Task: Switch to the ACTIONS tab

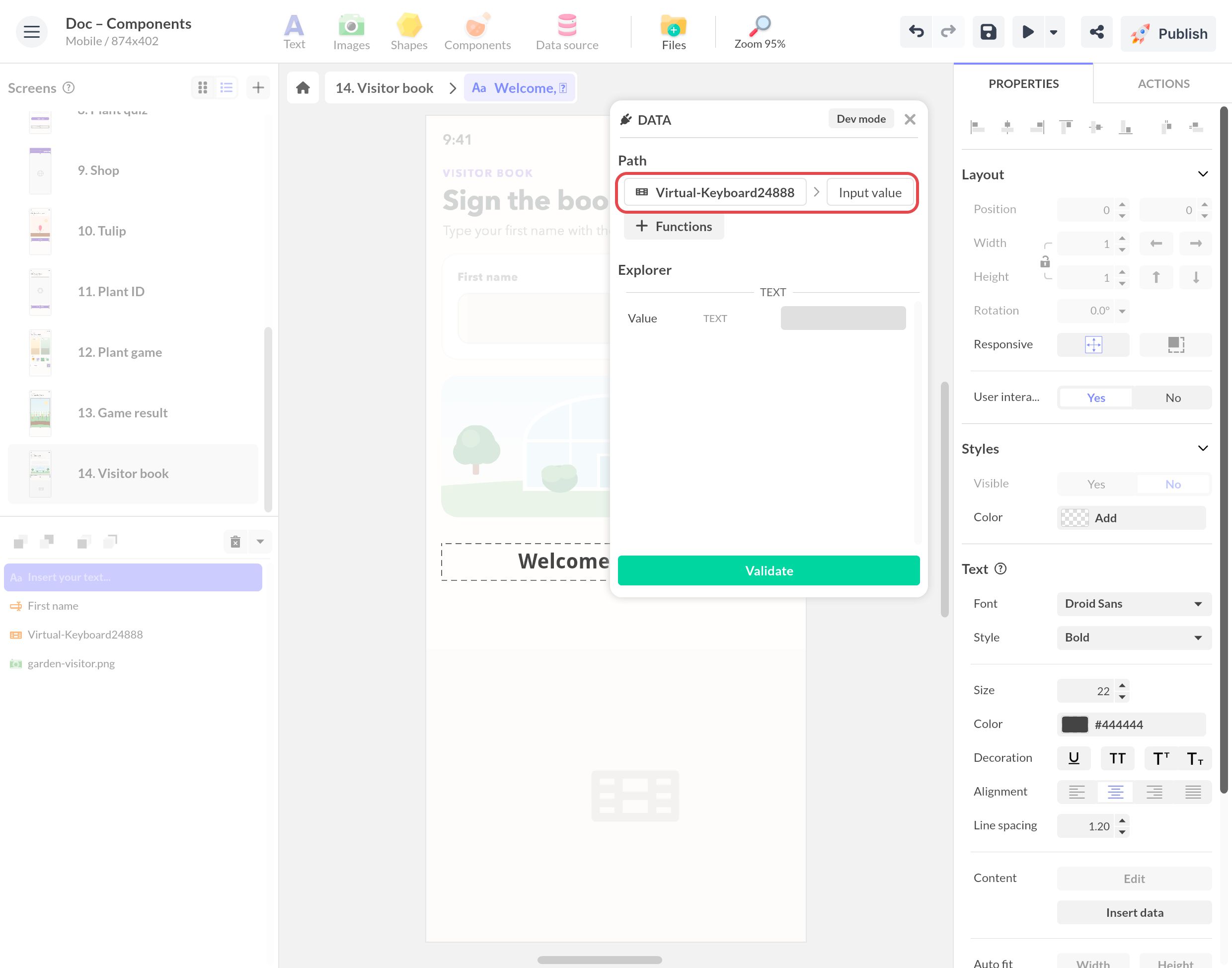Action: [1163, 84]
